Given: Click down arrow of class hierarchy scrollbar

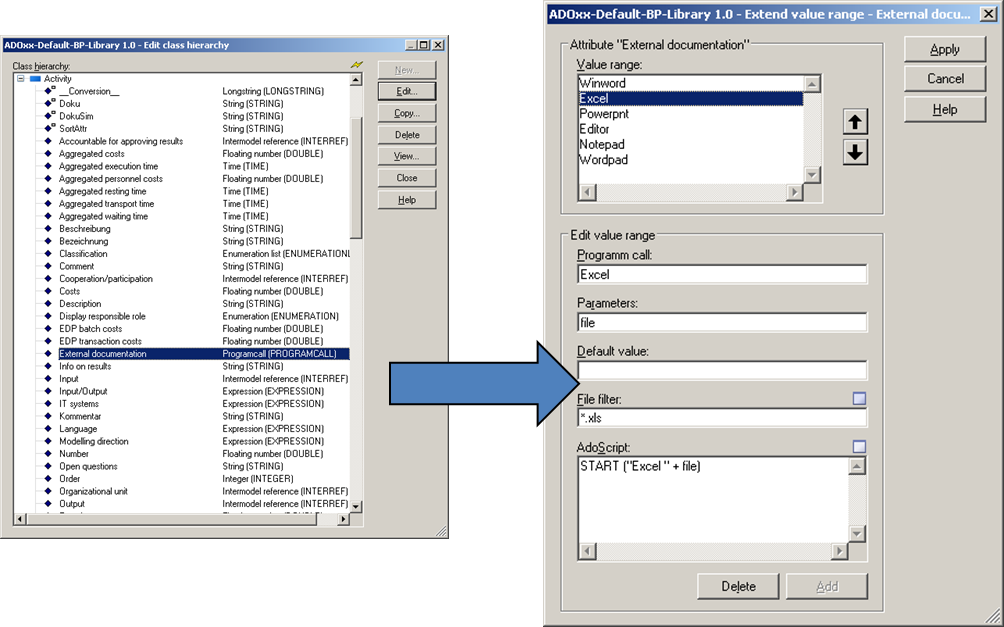Looking at the screenshot, I should (356, 507).
